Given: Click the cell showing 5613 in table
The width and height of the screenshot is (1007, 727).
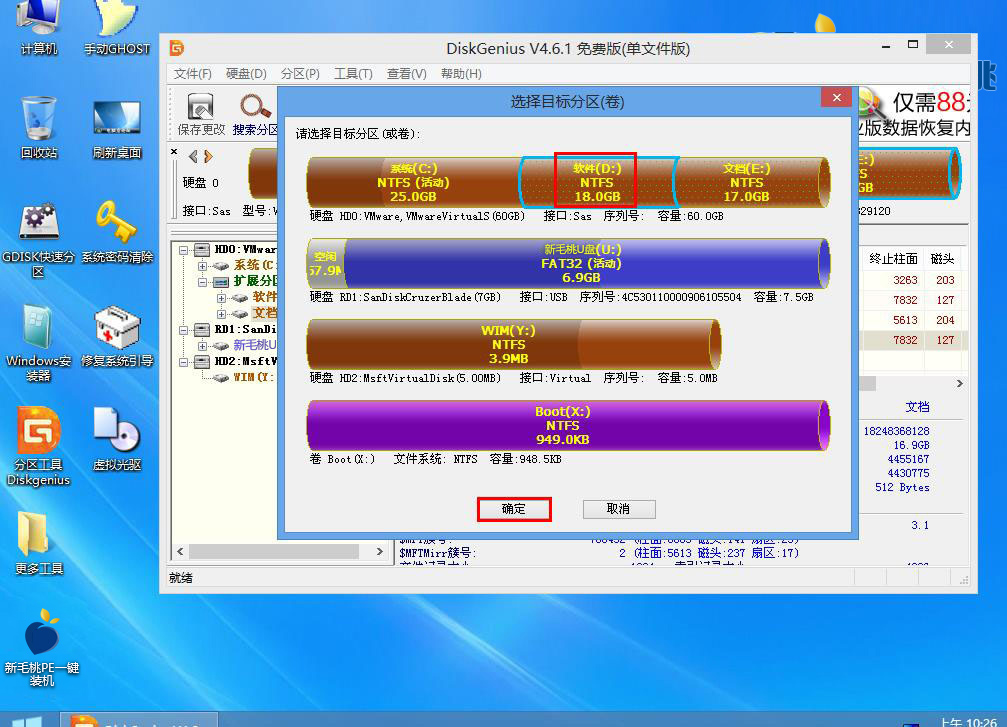Looking at the screenshot, I should click(x=905, y=320).
